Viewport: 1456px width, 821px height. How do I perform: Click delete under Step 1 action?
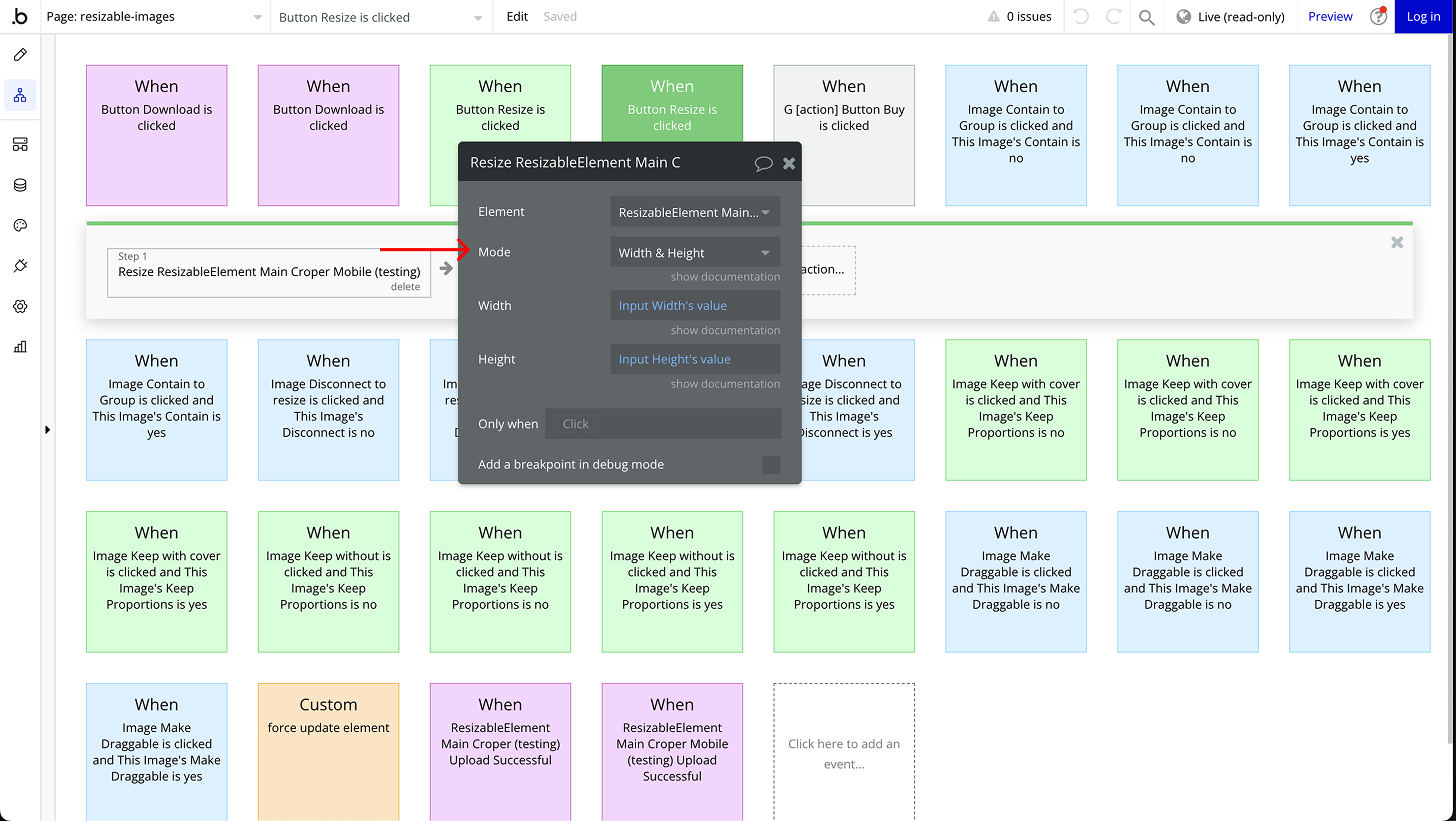pyautogui.click(x=405, y=286)
